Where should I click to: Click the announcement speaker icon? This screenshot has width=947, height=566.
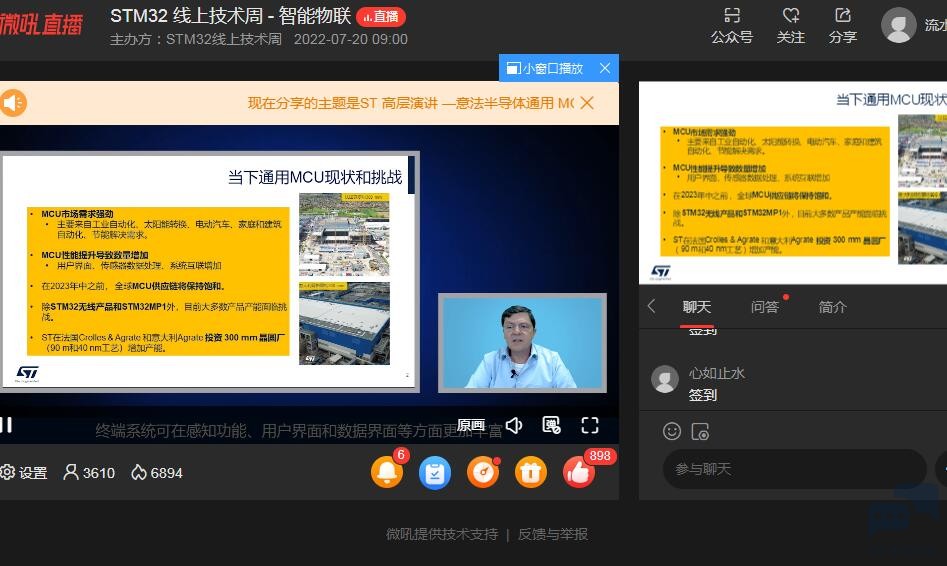pyautogui.click(x=12, y=103)
